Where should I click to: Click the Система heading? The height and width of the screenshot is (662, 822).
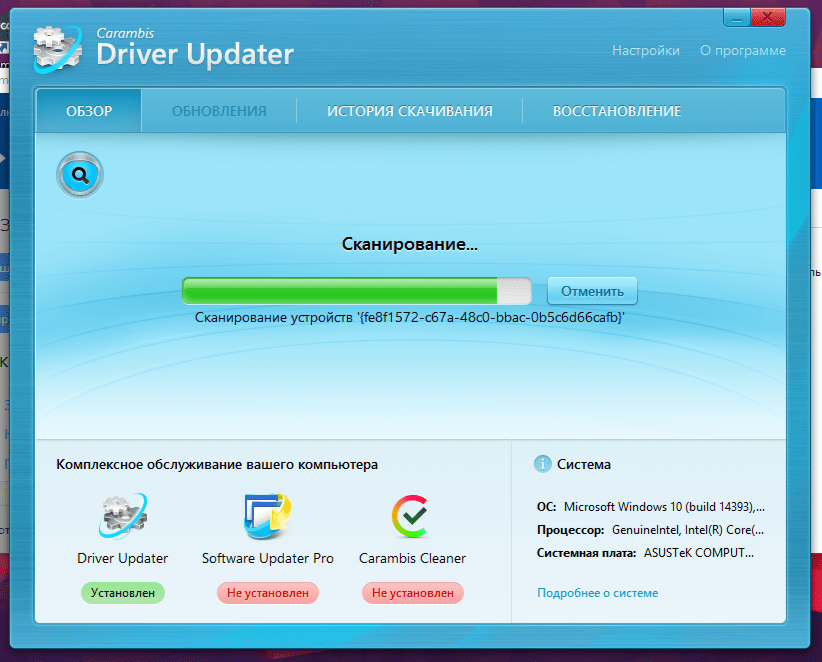tap(583, 464)
